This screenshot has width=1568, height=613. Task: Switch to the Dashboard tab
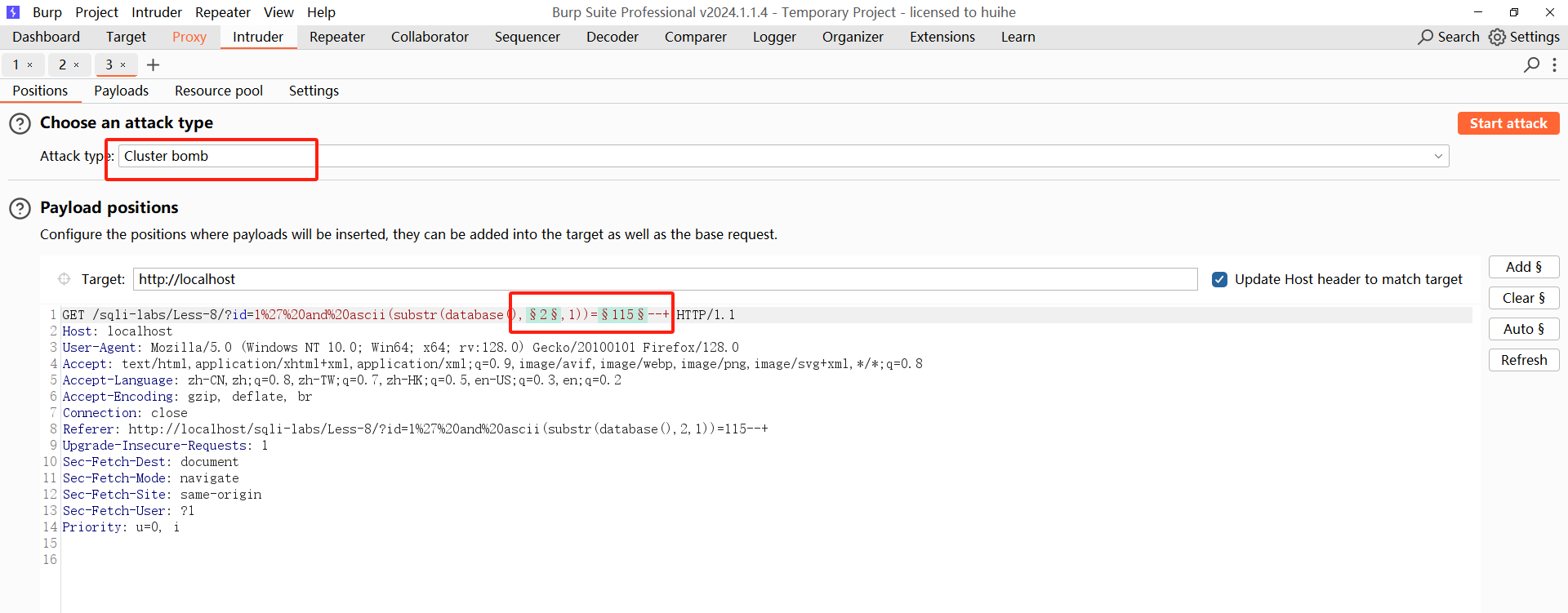47,37
